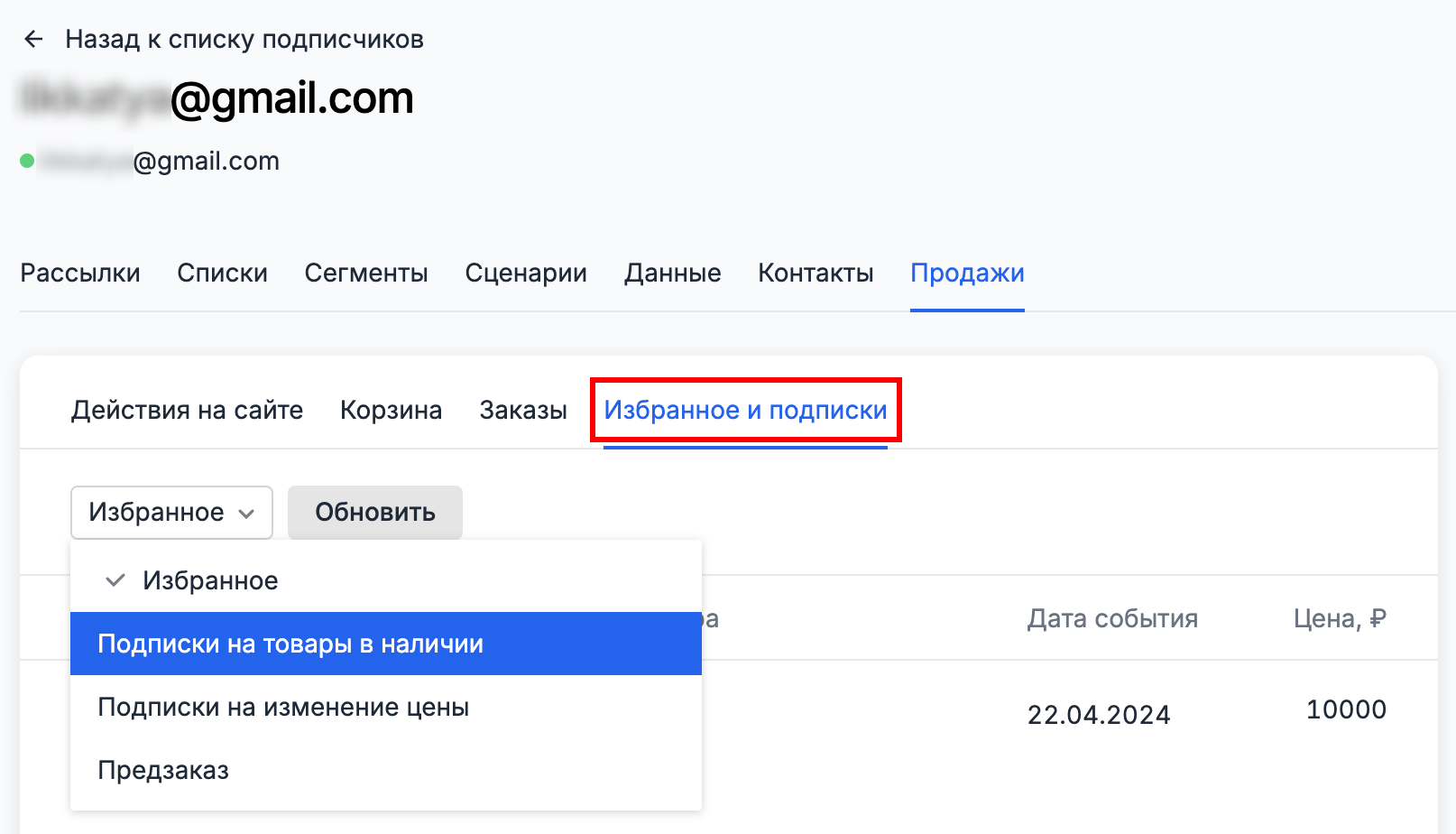The image size is (1456, 834).
Task: Switch to the Списки tab
Action: [222, 273]
